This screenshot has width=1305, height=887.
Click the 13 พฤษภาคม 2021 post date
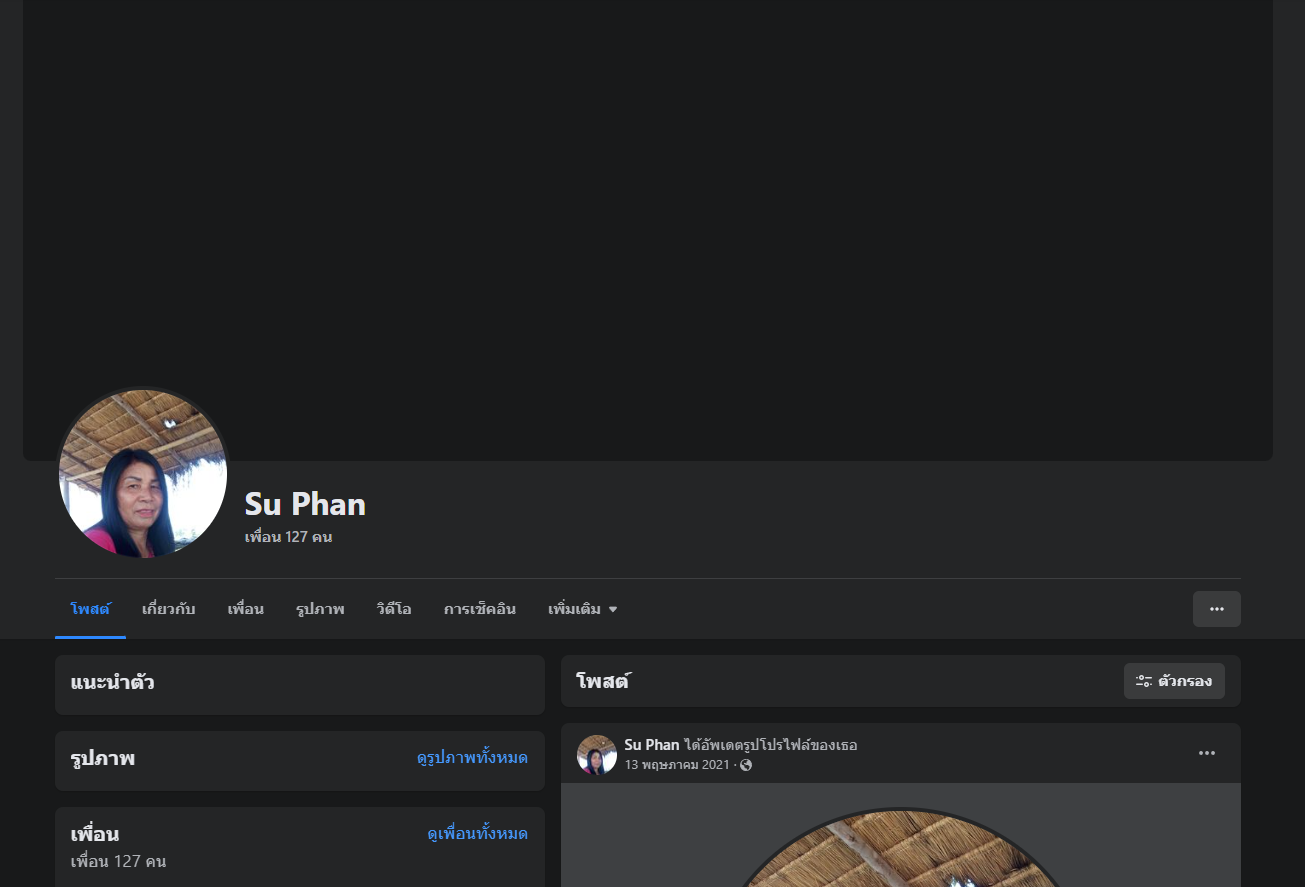pyautogui.click(x=677, y=765)
